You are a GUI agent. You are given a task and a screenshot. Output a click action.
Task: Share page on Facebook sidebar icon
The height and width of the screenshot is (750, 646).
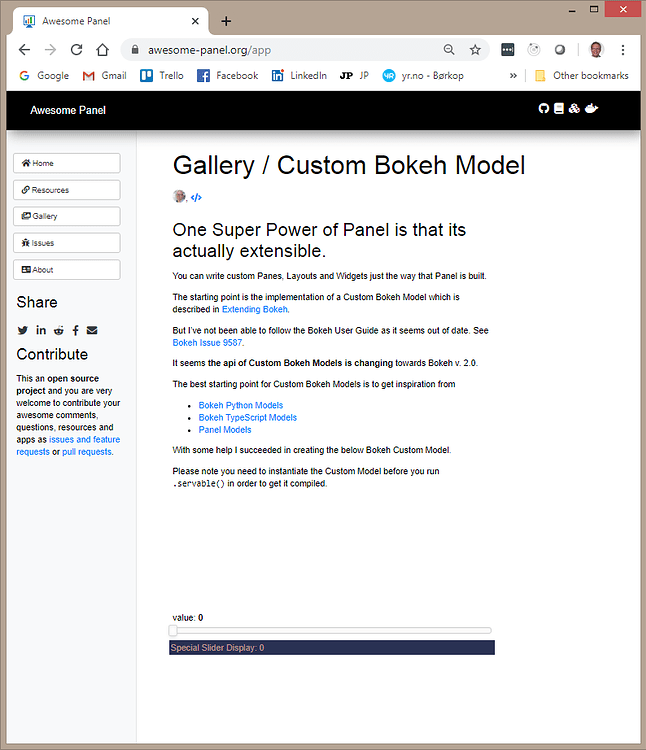tap(76, 330)
